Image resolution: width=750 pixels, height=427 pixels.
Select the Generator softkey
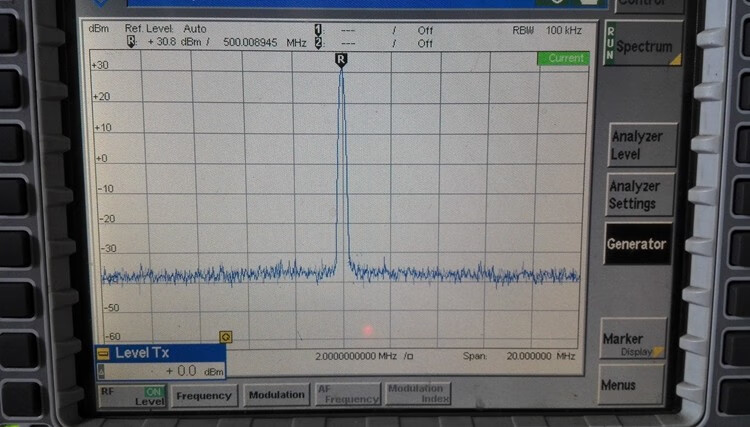pyautogui.click(x=638, y=244)
